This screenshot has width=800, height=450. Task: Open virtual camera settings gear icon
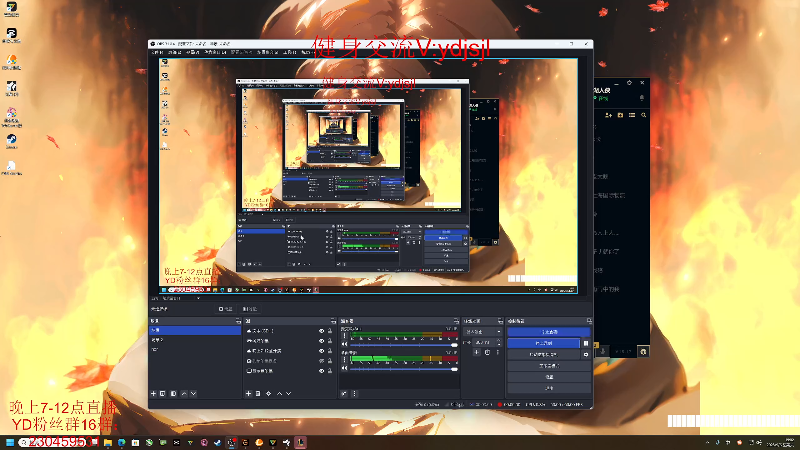[x=586, y=354]
